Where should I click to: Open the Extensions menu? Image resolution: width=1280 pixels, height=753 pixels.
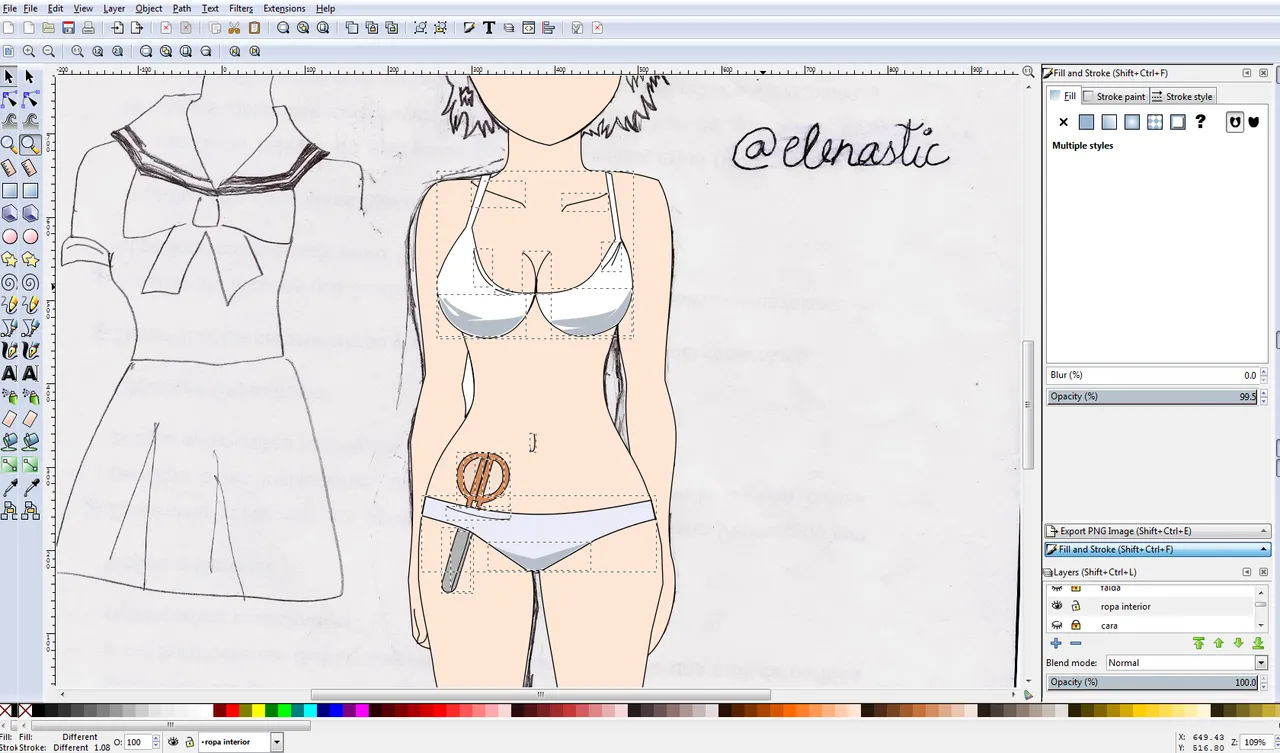[x=284, y=8]
